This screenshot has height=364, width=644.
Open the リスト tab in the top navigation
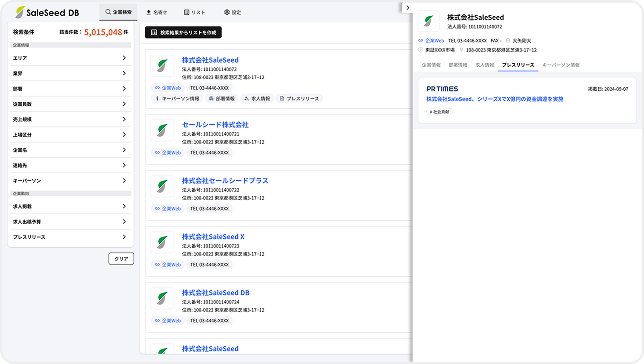coord(194,12)
